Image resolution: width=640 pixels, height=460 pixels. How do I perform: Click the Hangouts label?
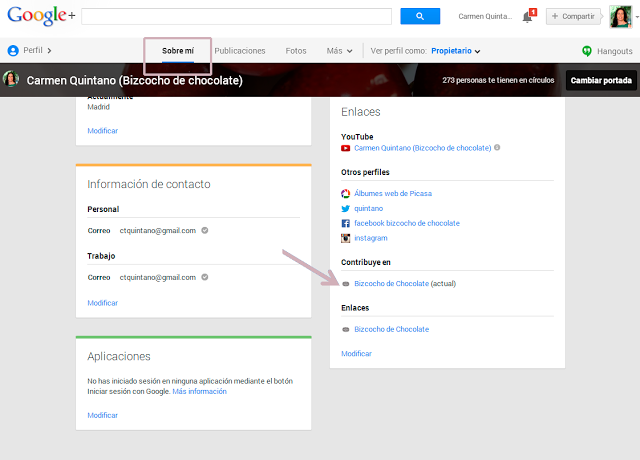pos(615,51)
